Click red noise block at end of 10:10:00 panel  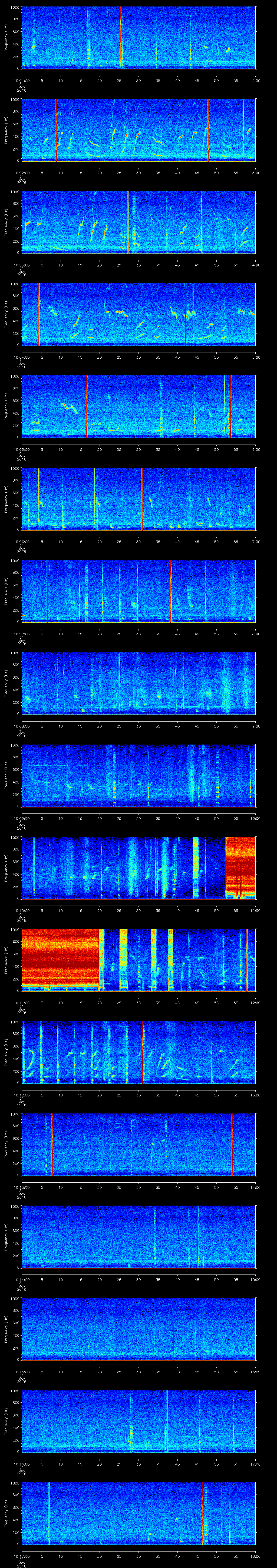pyautogui.click(x=240, y=868)
